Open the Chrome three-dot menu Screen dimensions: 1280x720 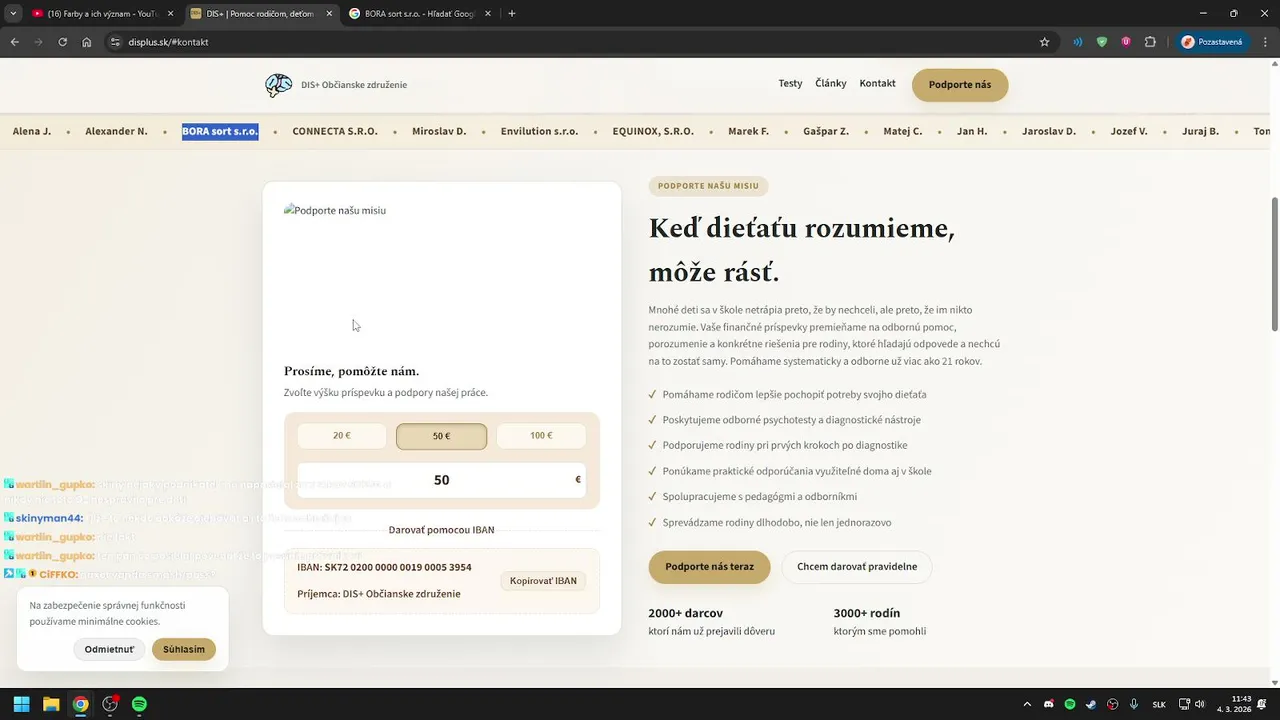point(1264,42)
